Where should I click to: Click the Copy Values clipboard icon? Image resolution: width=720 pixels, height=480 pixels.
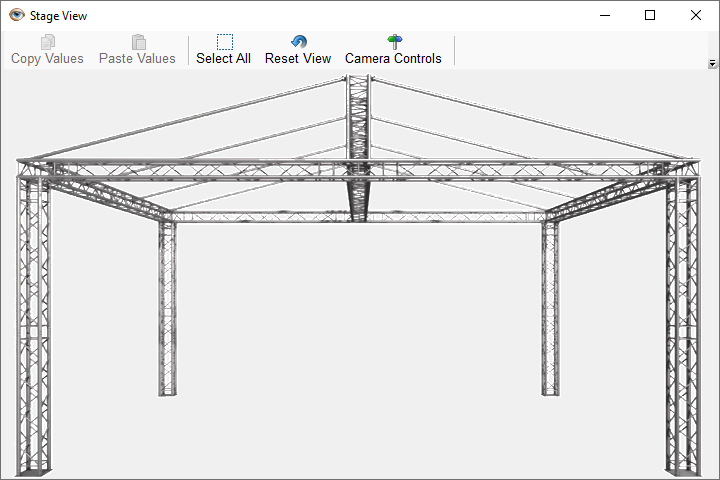click(47, 42)
